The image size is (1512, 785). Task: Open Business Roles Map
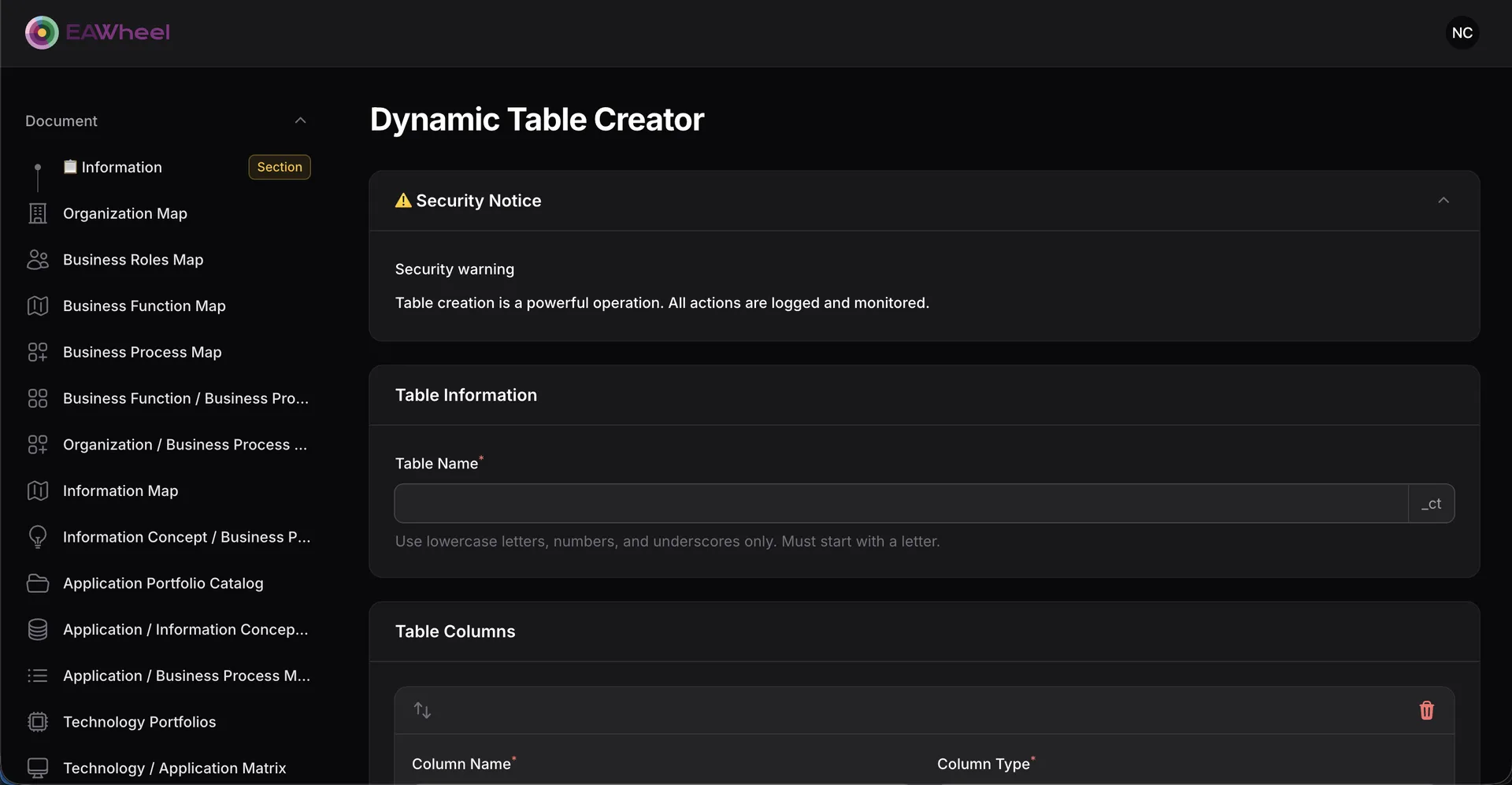[133, 260]
